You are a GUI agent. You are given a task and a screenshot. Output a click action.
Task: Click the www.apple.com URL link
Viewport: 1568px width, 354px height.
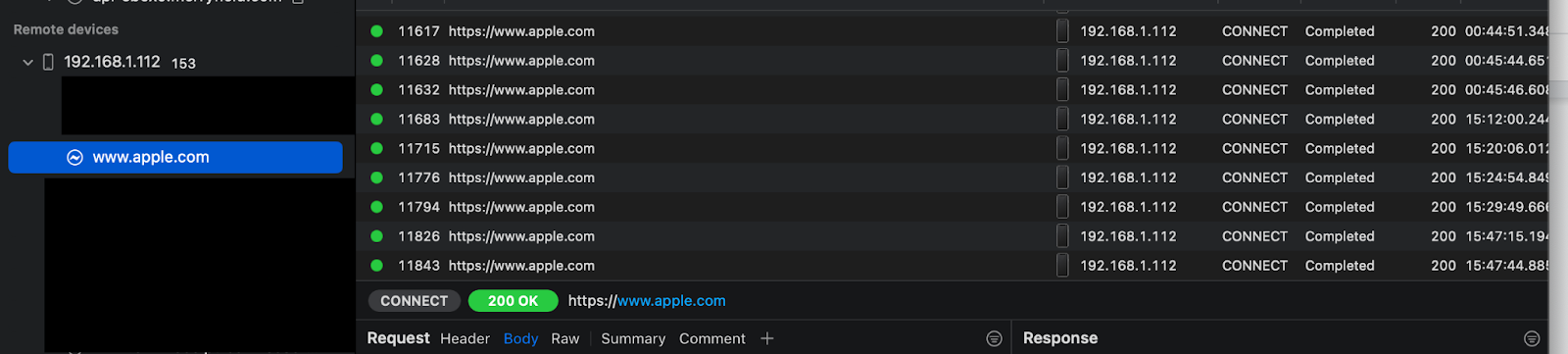coord(671,301)
